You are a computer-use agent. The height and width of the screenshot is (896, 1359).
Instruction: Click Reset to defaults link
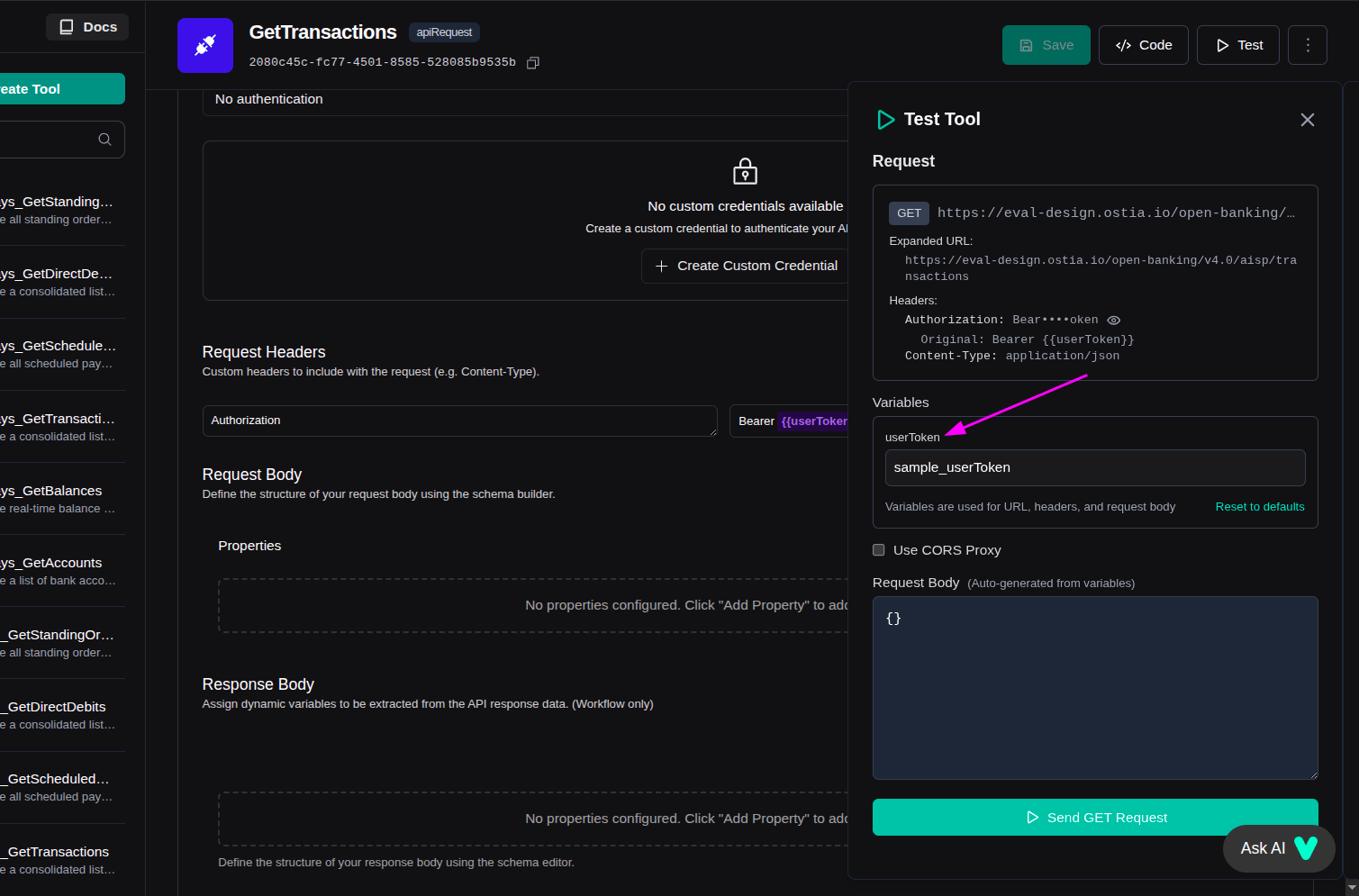1259,507
